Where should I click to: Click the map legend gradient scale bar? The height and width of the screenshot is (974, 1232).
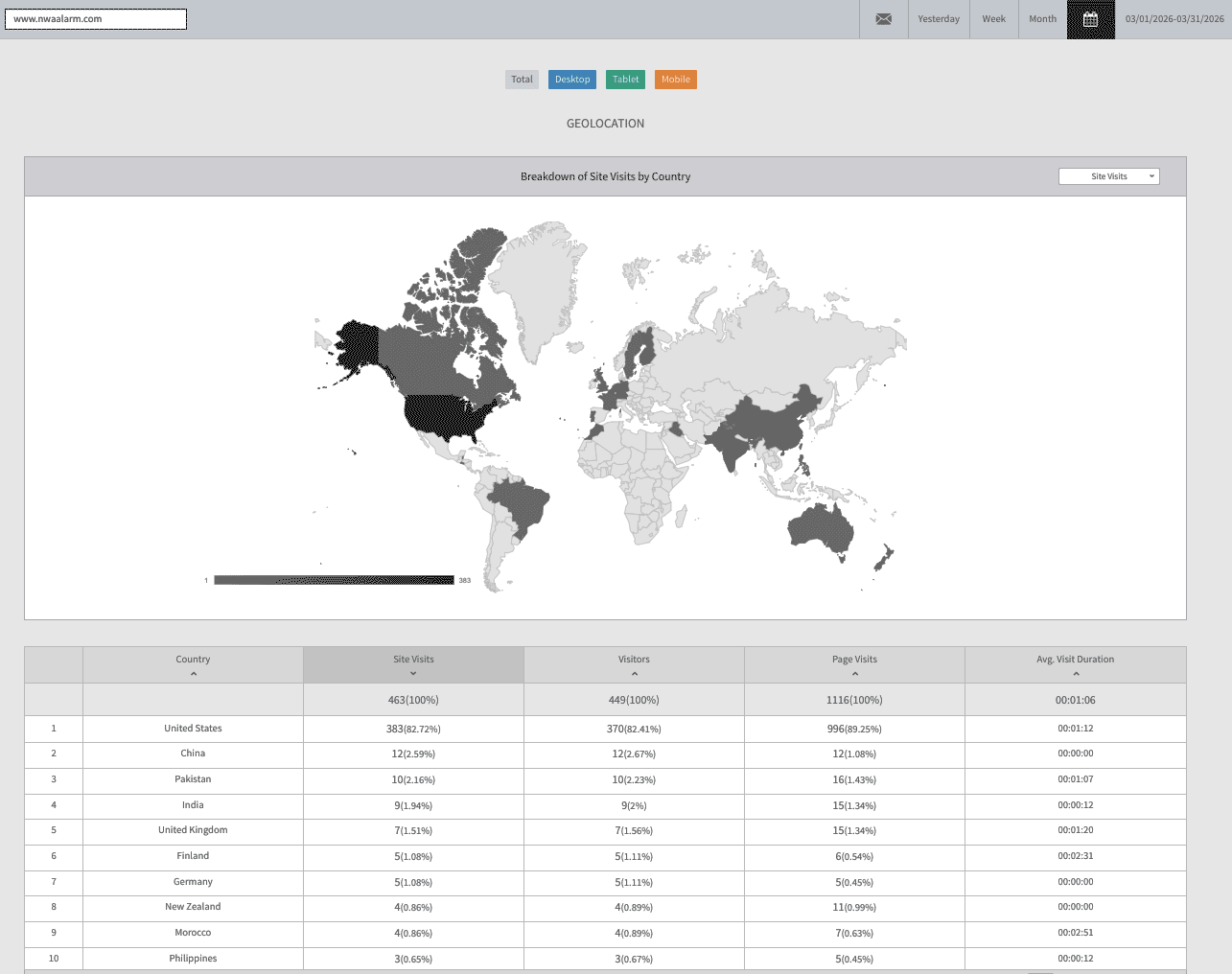tap(334, 580)
